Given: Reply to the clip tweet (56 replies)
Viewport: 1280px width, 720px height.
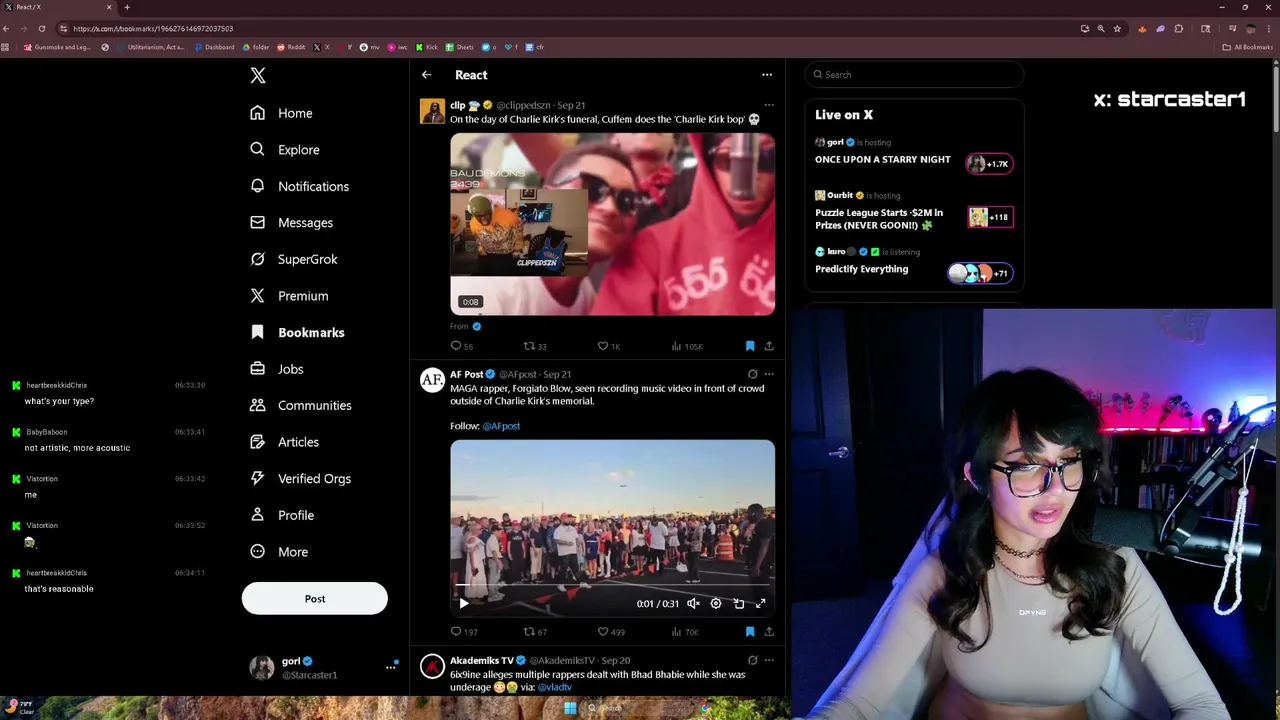Looking at the screenshot, I should (x=462, y=346).
